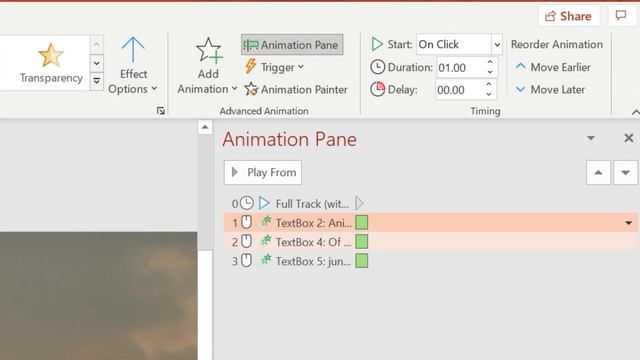Click the Duration clock icon
Screen dimensions: 640x360
378,67
